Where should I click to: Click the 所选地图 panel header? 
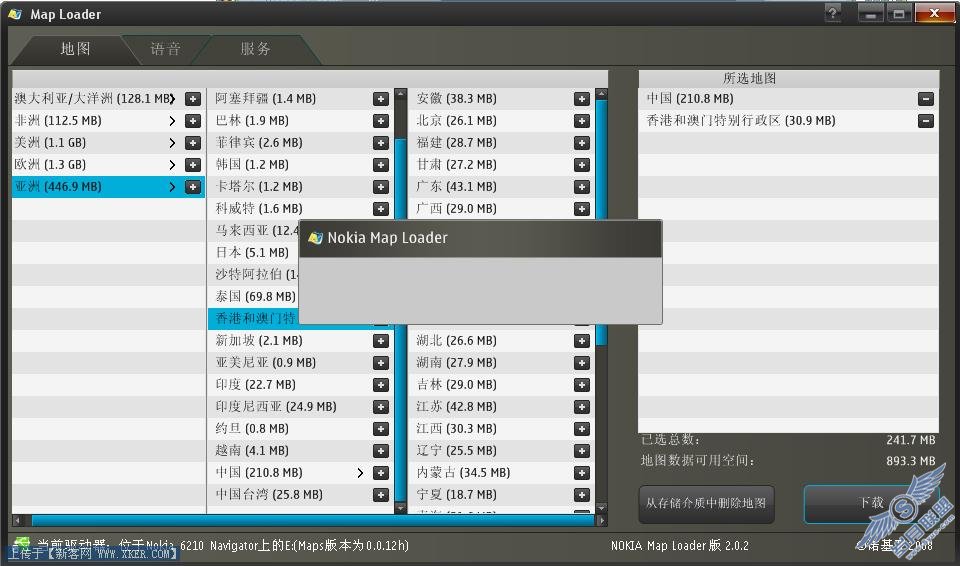(789, 78)
